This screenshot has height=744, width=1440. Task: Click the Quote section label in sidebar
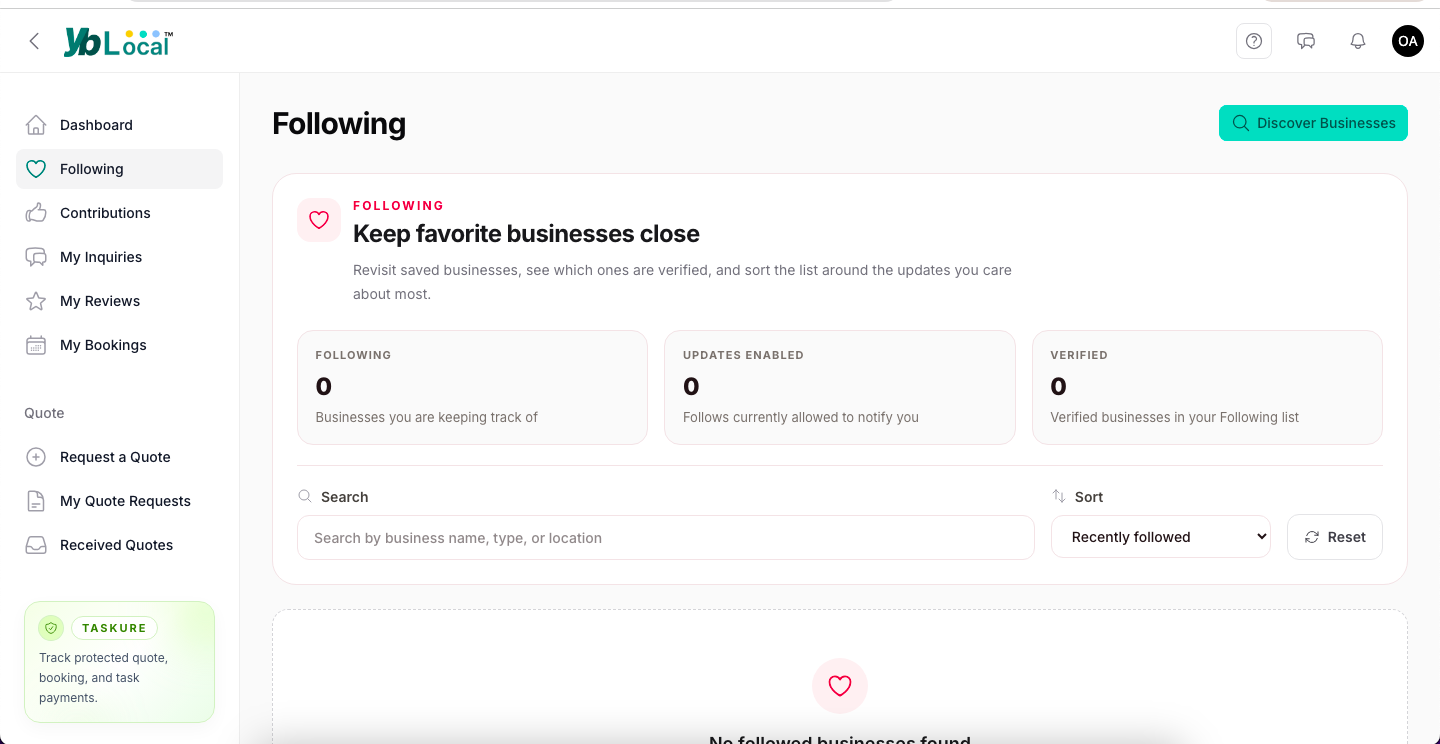coord(44,413)
